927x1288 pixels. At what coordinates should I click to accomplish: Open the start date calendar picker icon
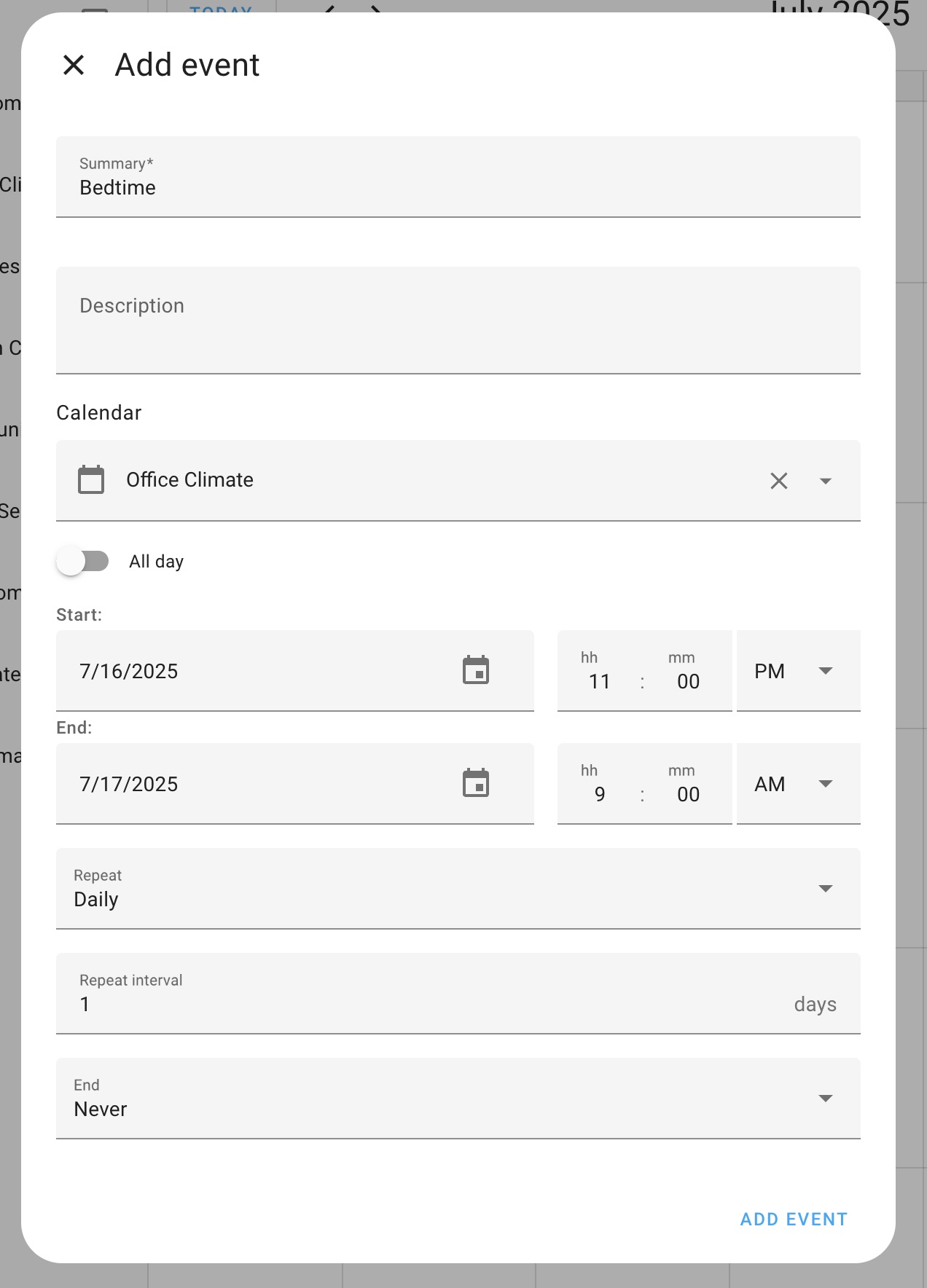click(x=476, y=670)
